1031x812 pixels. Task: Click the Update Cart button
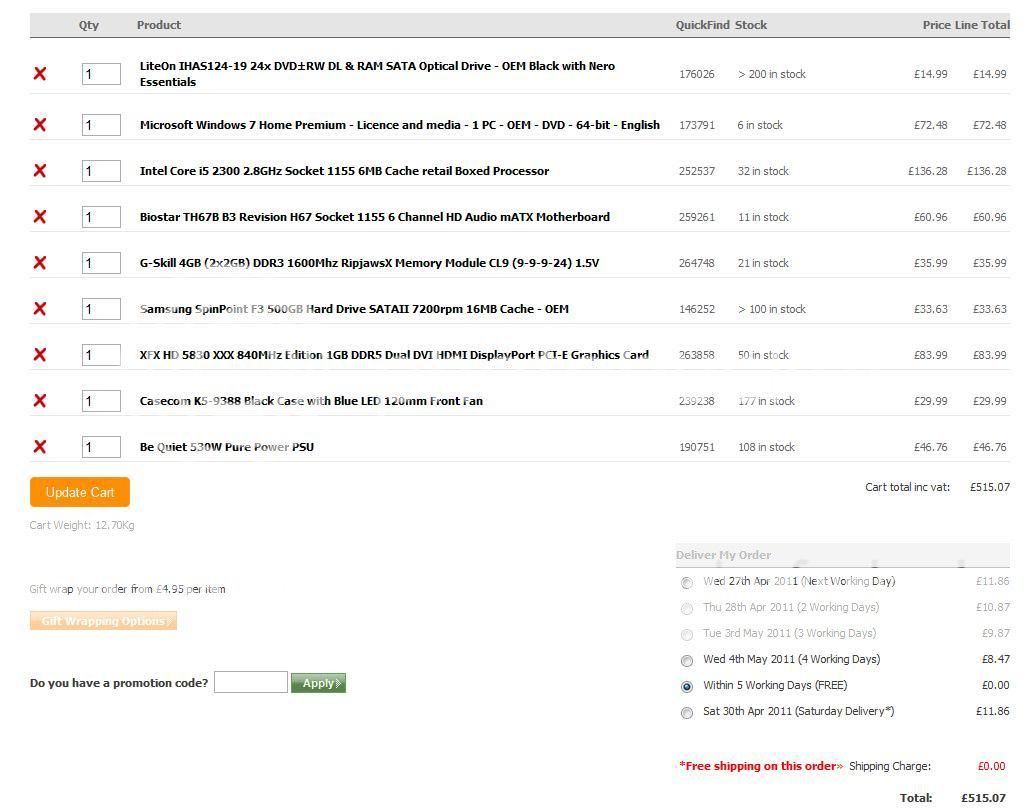click(x=80, y=492)
